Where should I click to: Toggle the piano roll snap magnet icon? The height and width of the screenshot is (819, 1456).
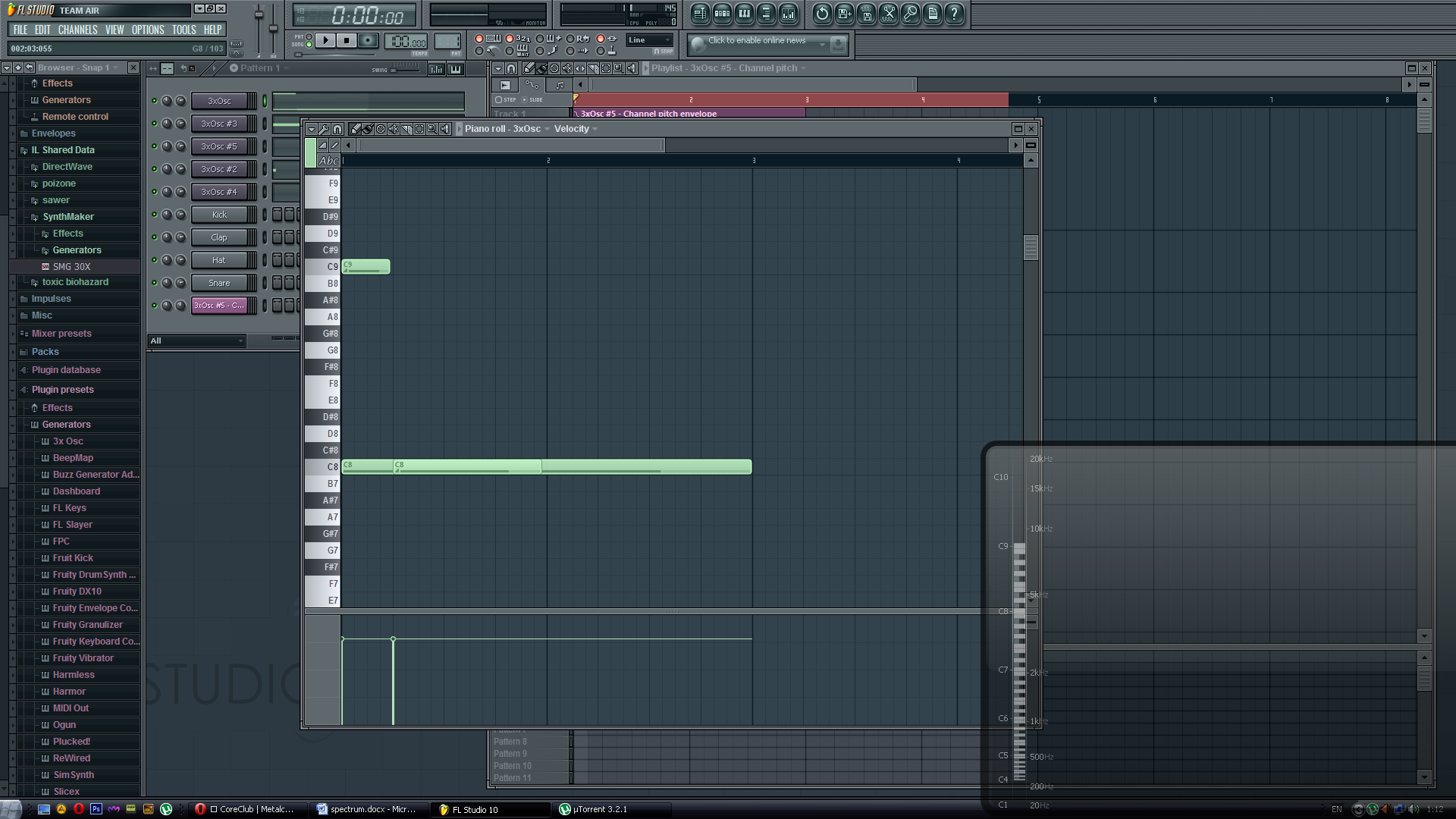pyautogui.click(x=337, y=129)
